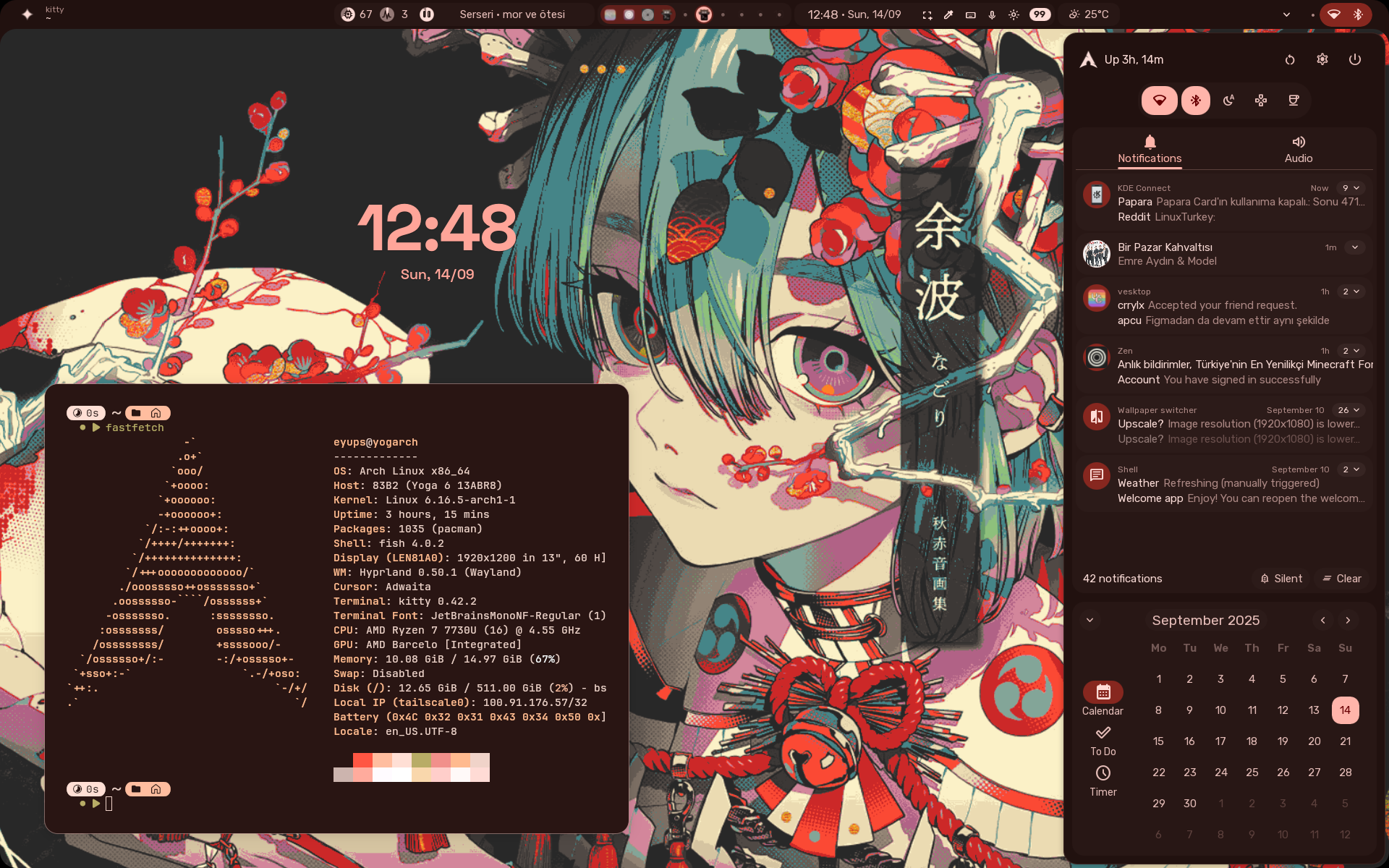Switch to the third workspace in the bar
The width and height of the screenshot is (1389, 868).
coord(647,14)
